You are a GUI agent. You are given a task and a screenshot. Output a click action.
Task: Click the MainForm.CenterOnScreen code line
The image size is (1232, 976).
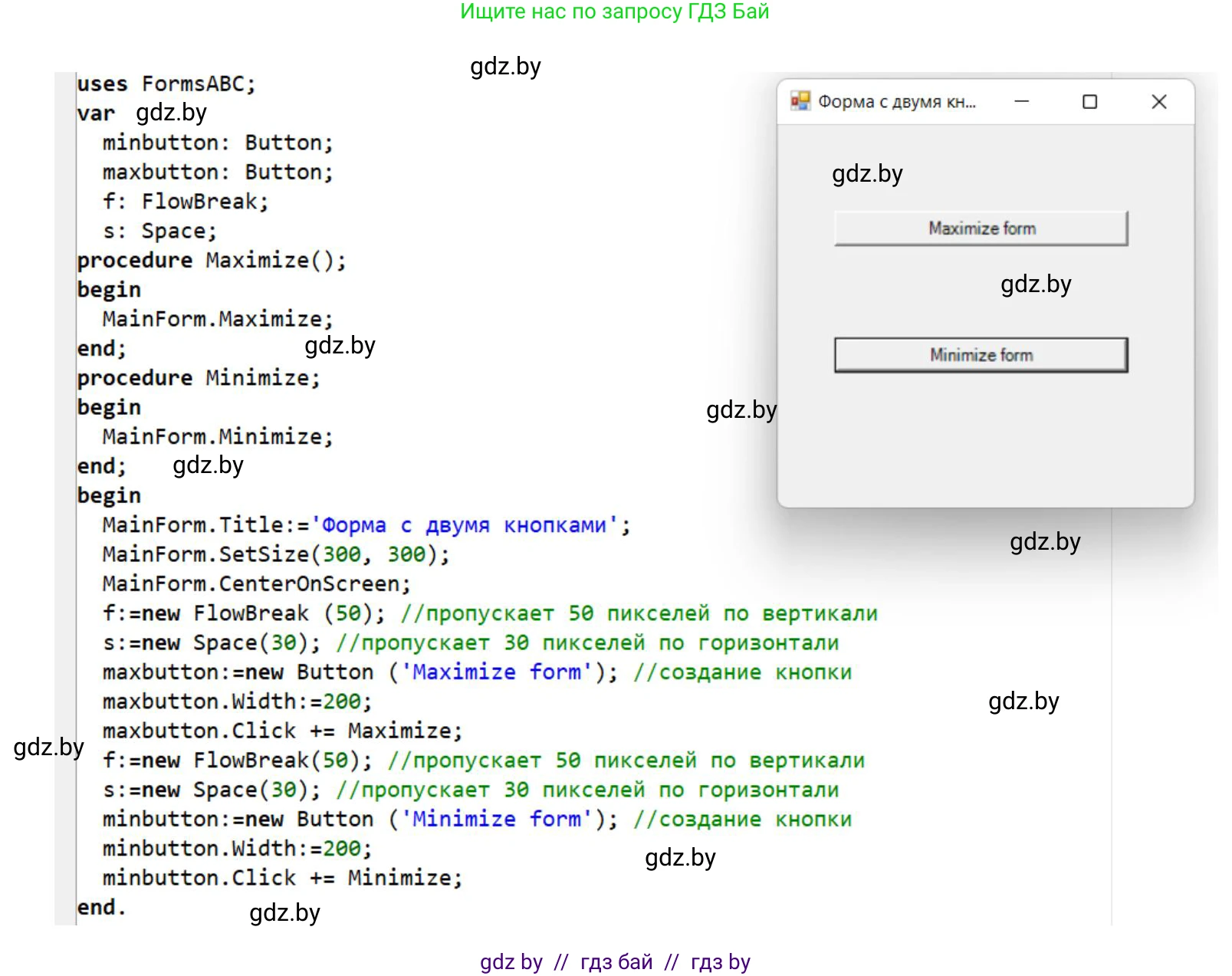click(x=256, y=583)
